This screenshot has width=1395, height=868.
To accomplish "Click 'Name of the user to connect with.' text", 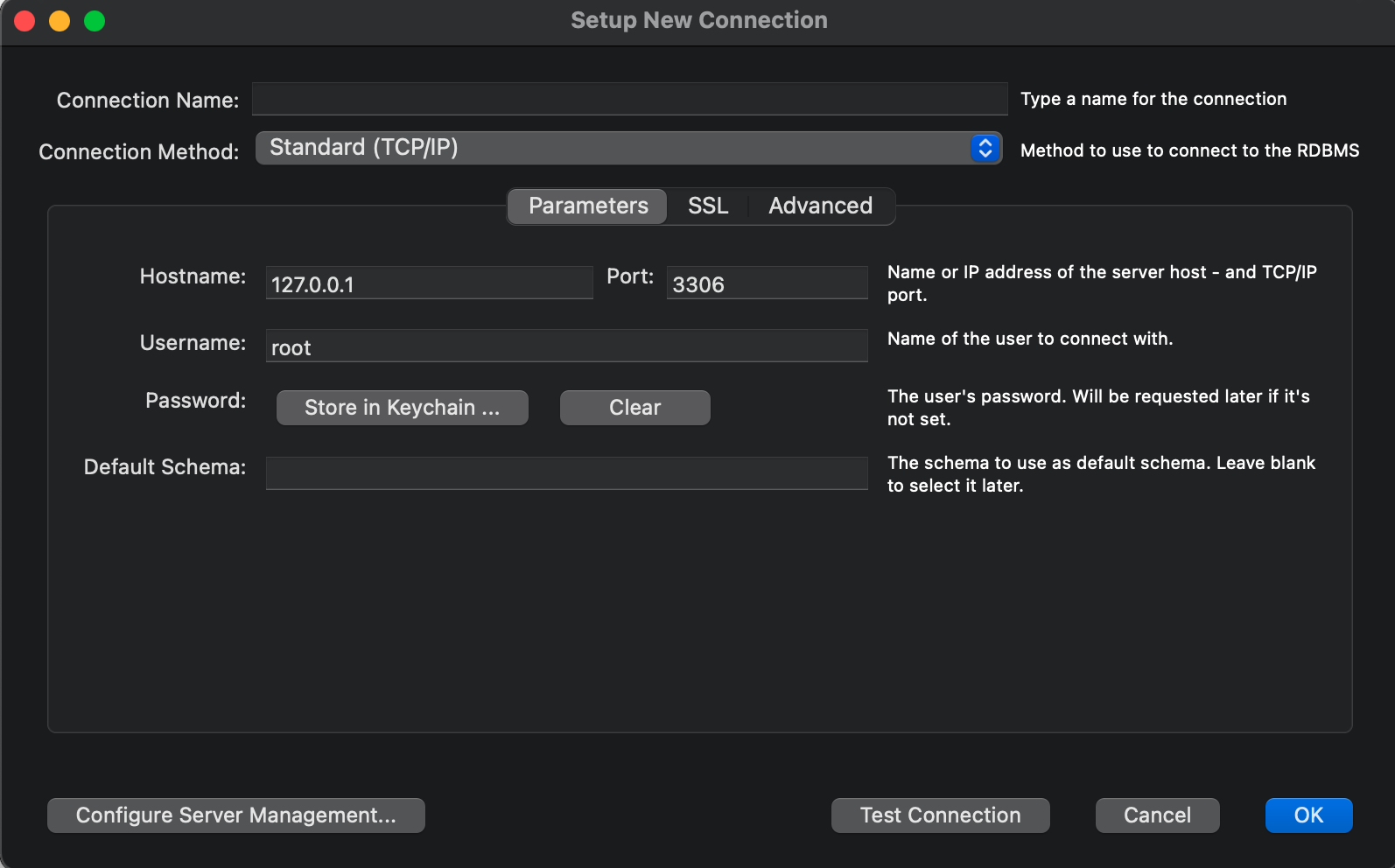I will (x=1030, y=339).
